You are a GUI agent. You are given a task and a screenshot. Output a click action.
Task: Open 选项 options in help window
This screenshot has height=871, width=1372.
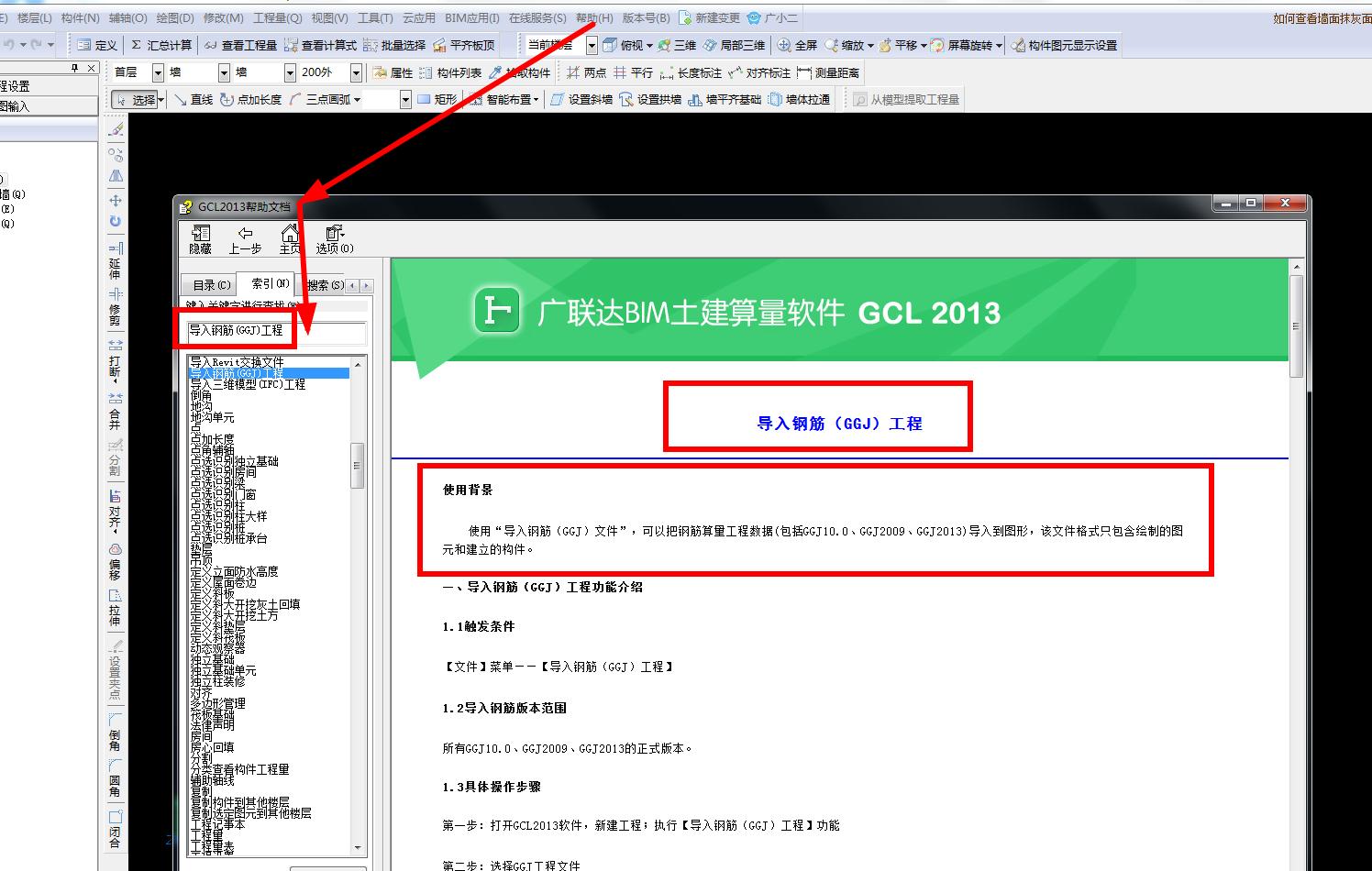point(335,239)
